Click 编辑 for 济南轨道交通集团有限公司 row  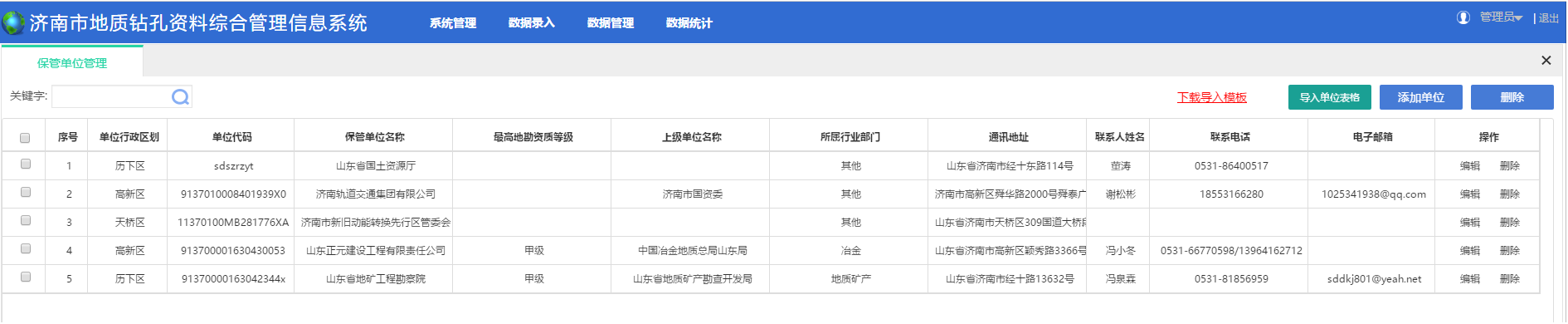[x=1470, y=194]
